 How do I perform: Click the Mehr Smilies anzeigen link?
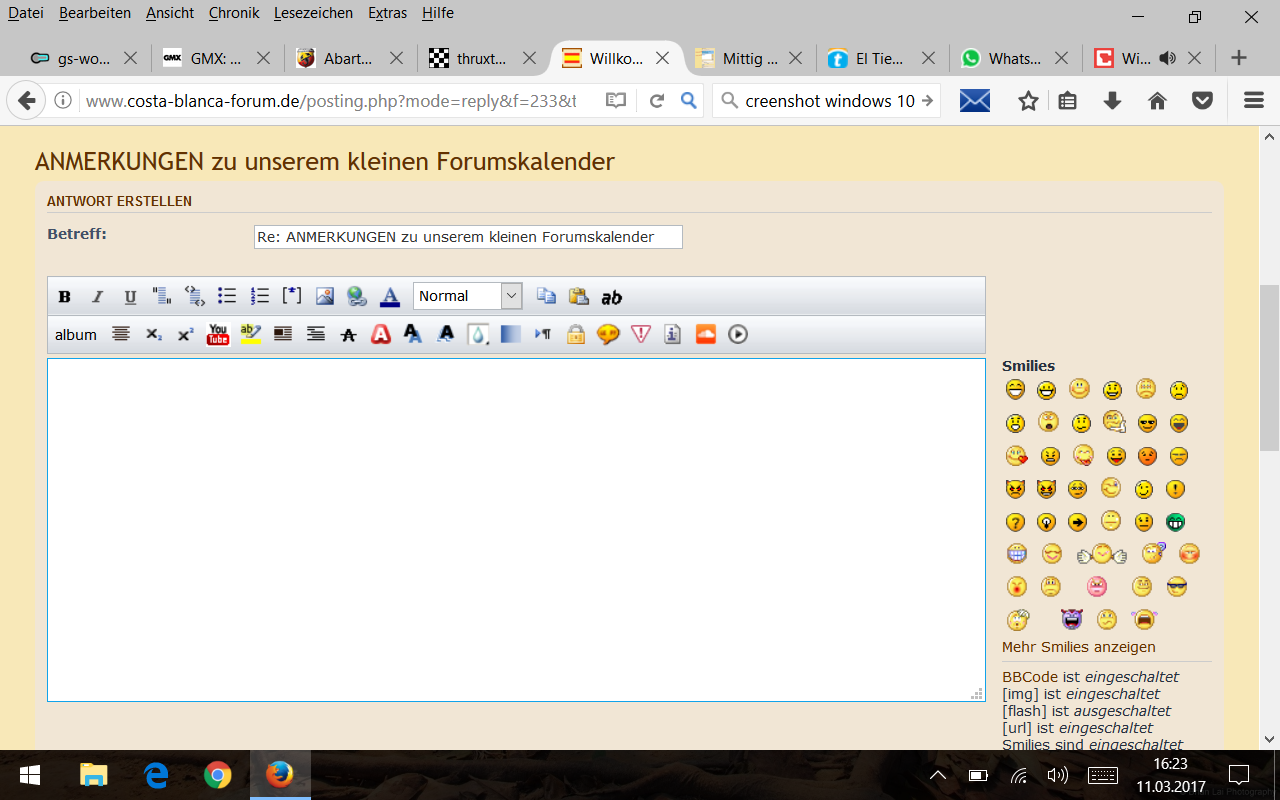pos(1078,647)
